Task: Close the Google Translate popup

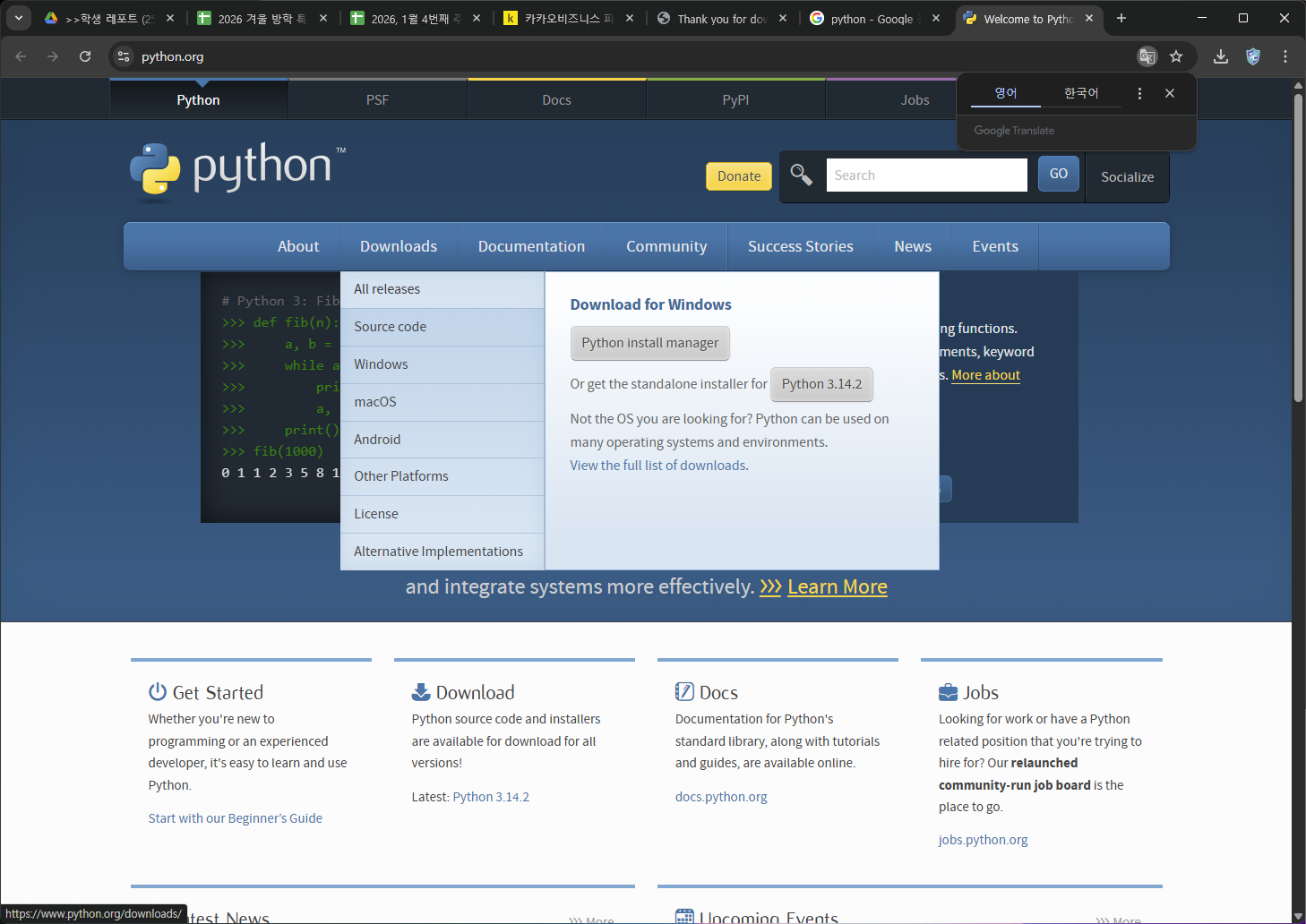Action: pyautogui.click(x=1170, y=93)
